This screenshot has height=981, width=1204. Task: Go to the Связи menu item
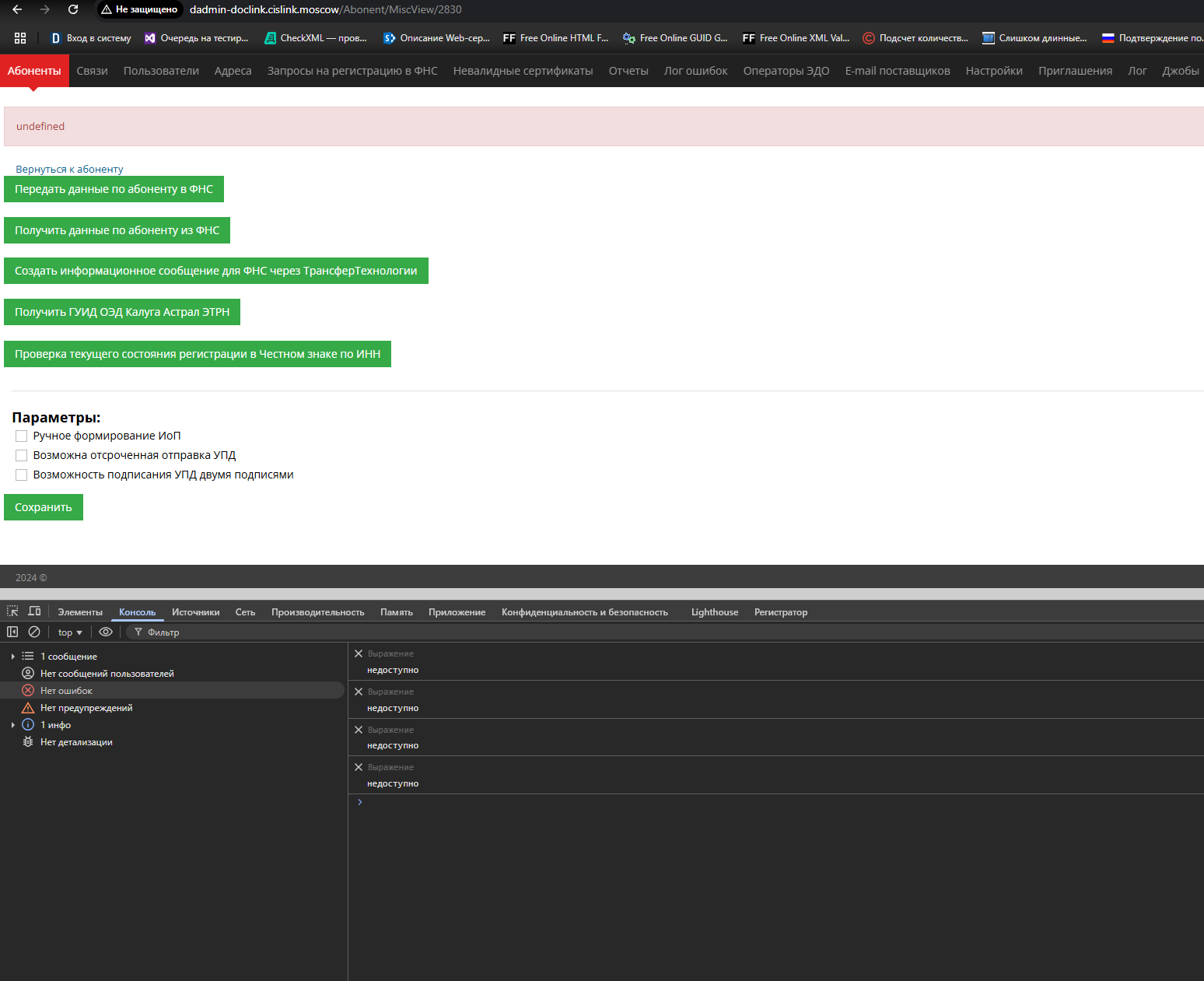tap(93, 71)
